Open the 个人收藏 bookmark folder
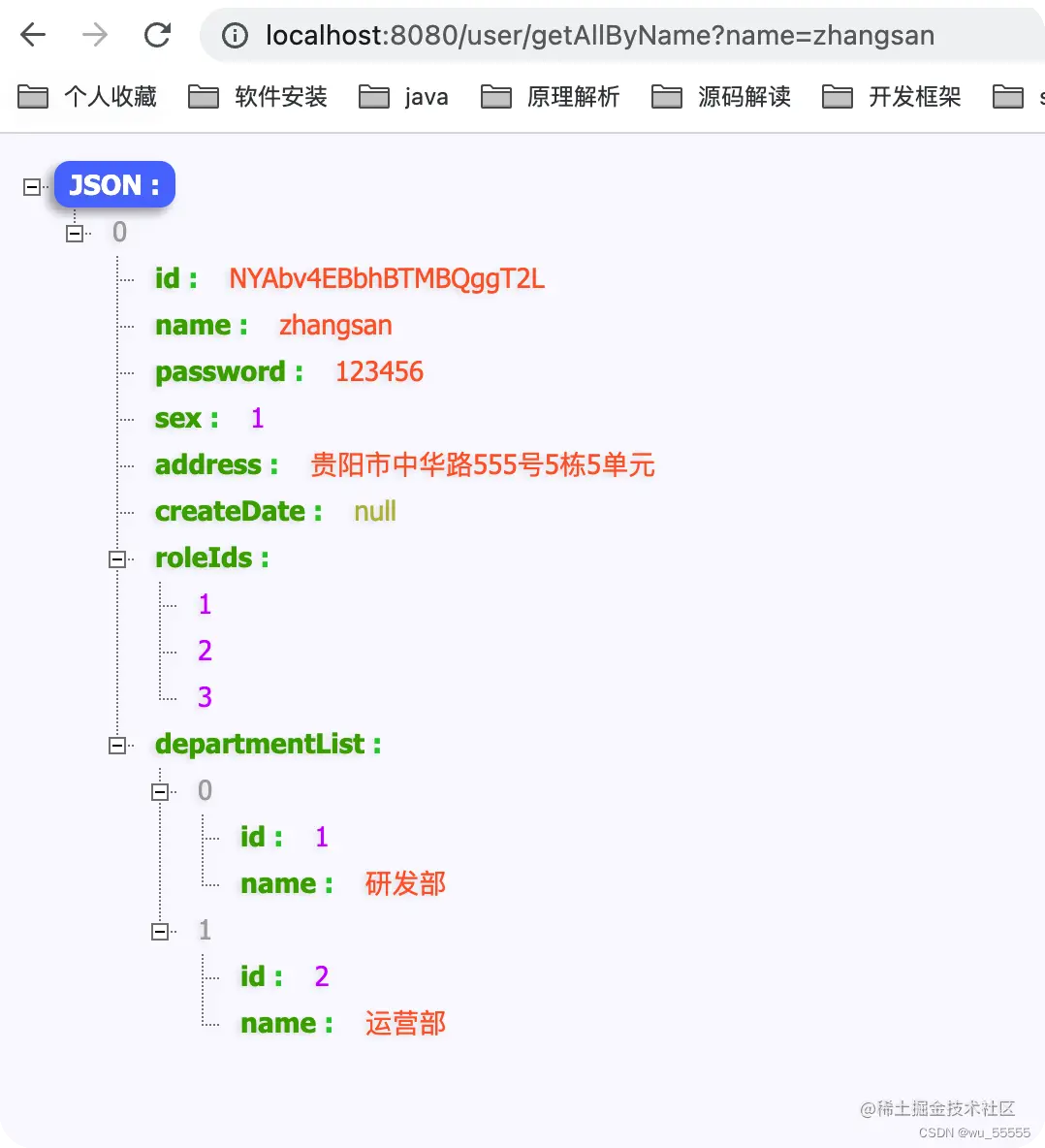Image resolution: width=1045 pixels, height=1148 pixels. 109,96
